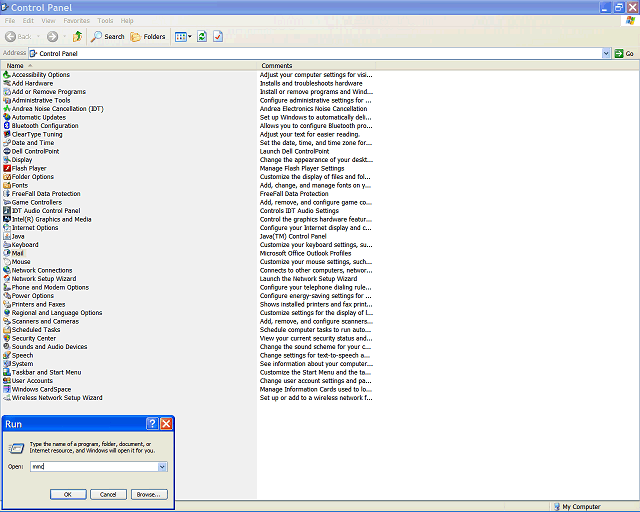
Task: Click OK in the Run dialog
Action: pyautogui.click(x=68, y=494)
